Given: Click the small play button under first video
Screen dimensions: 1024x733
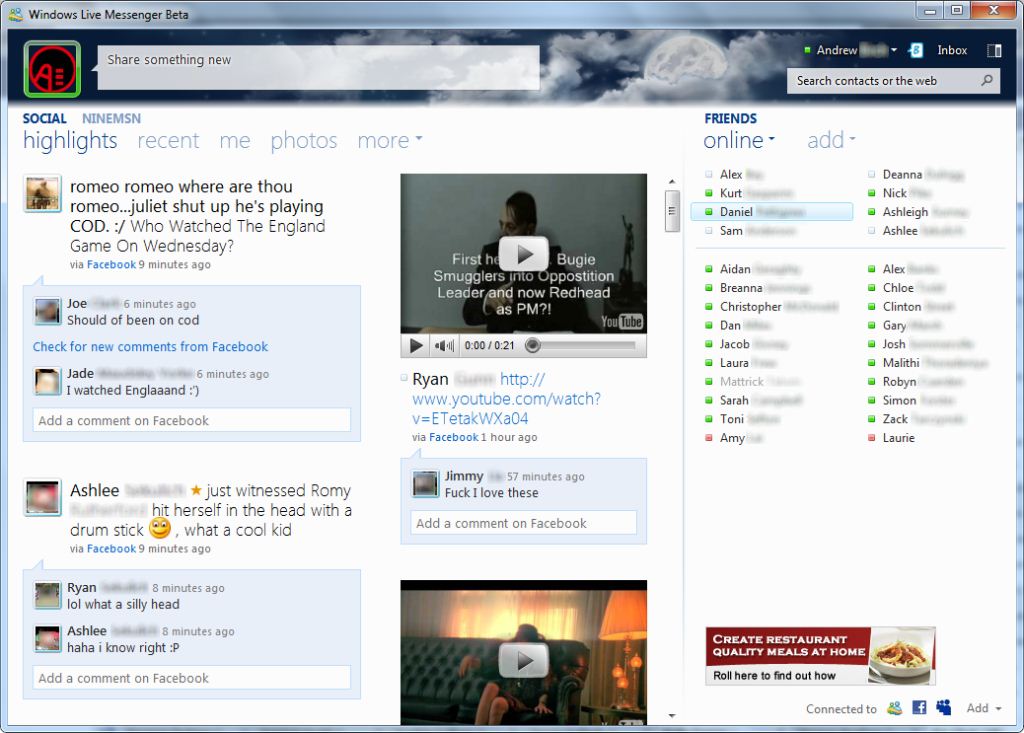Looking at the screenshot, I should [x=416, y=346].
